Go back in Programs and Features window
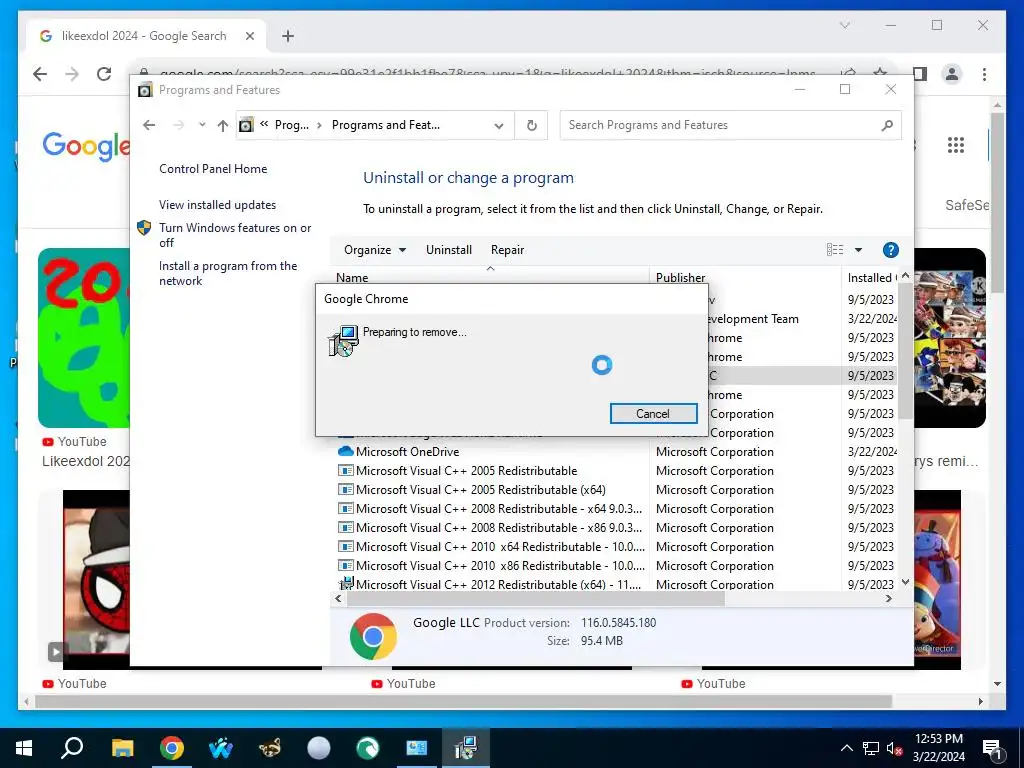 (x=150, y=125)
